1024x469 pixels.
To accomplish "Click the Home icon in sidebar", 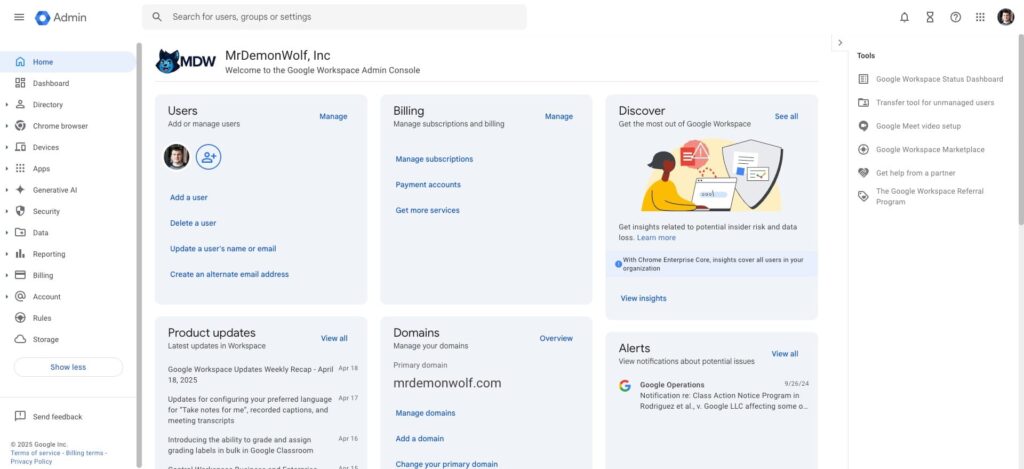I will coord(20,62).
